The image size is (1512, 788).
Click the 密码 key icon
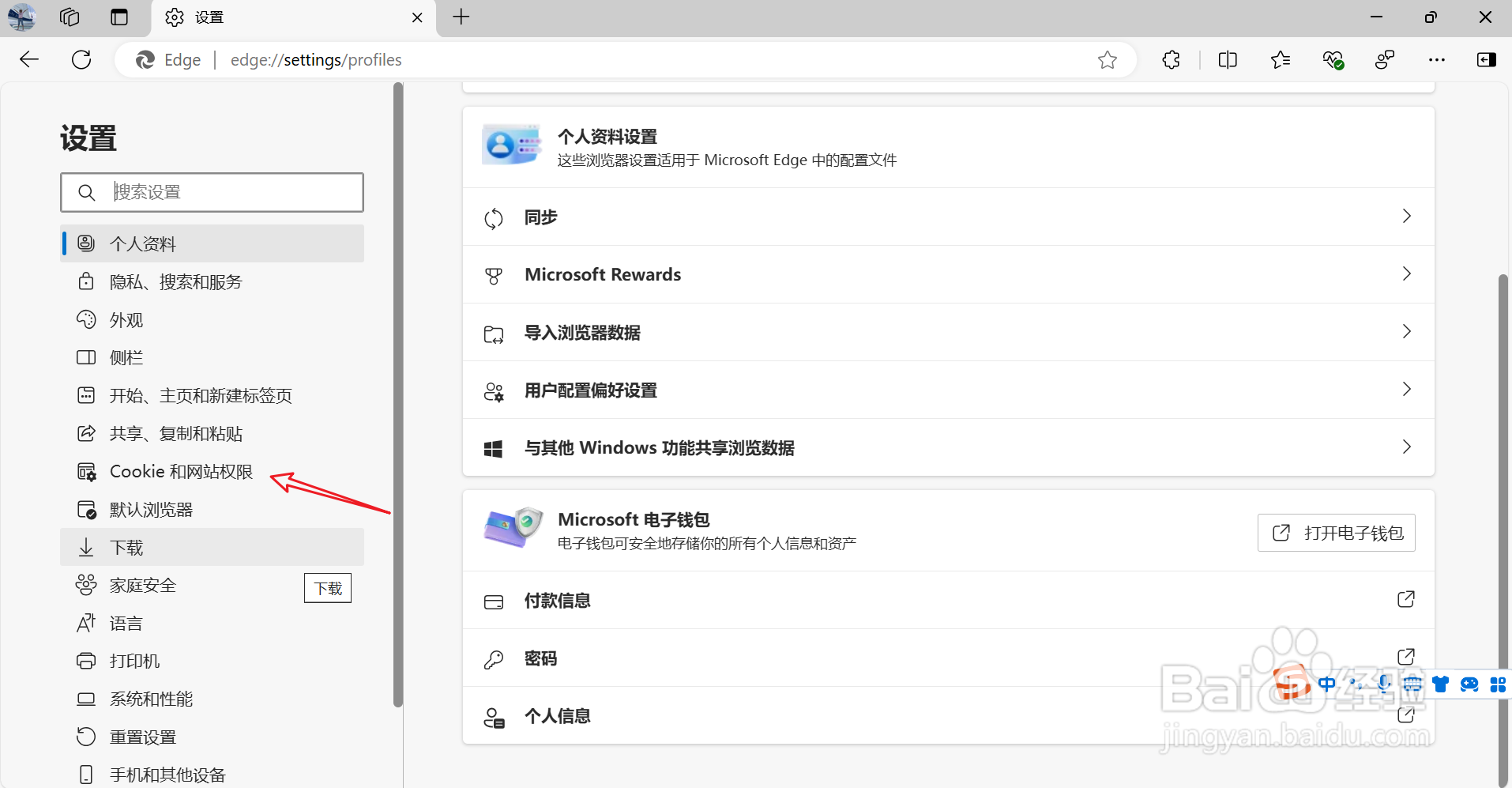(x=494, y=660)
